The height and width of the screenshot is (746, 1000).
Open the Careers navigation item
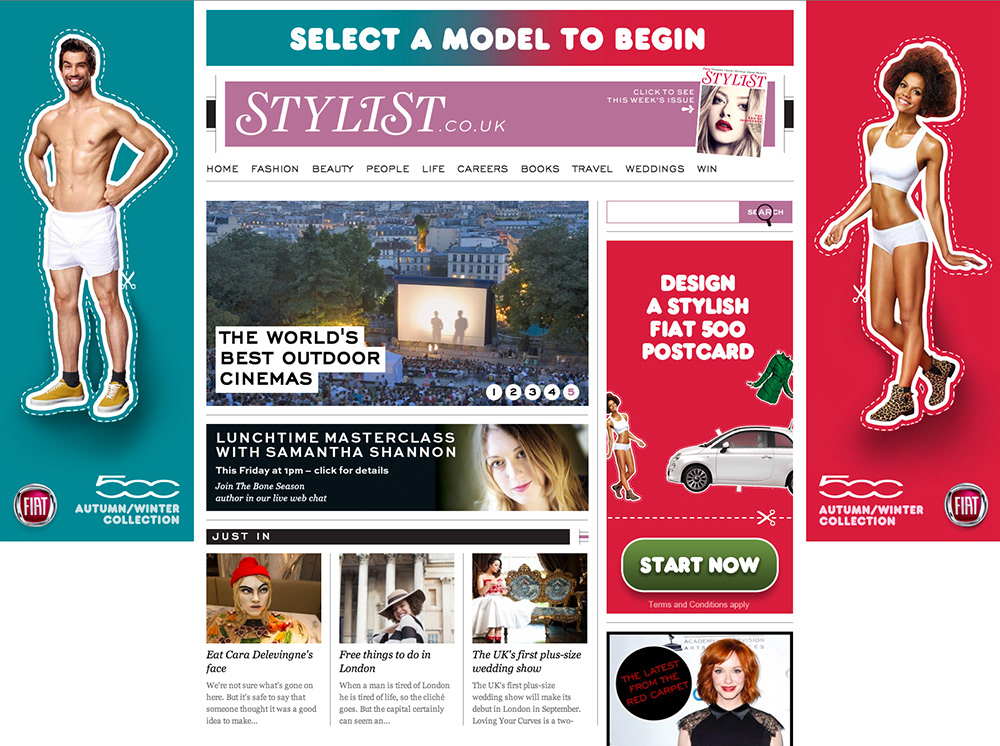482,169
